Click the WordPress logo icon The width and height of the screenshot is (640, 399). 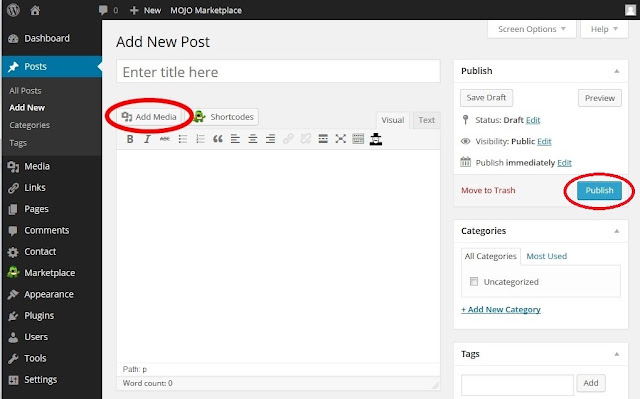[x=13, y=10]
